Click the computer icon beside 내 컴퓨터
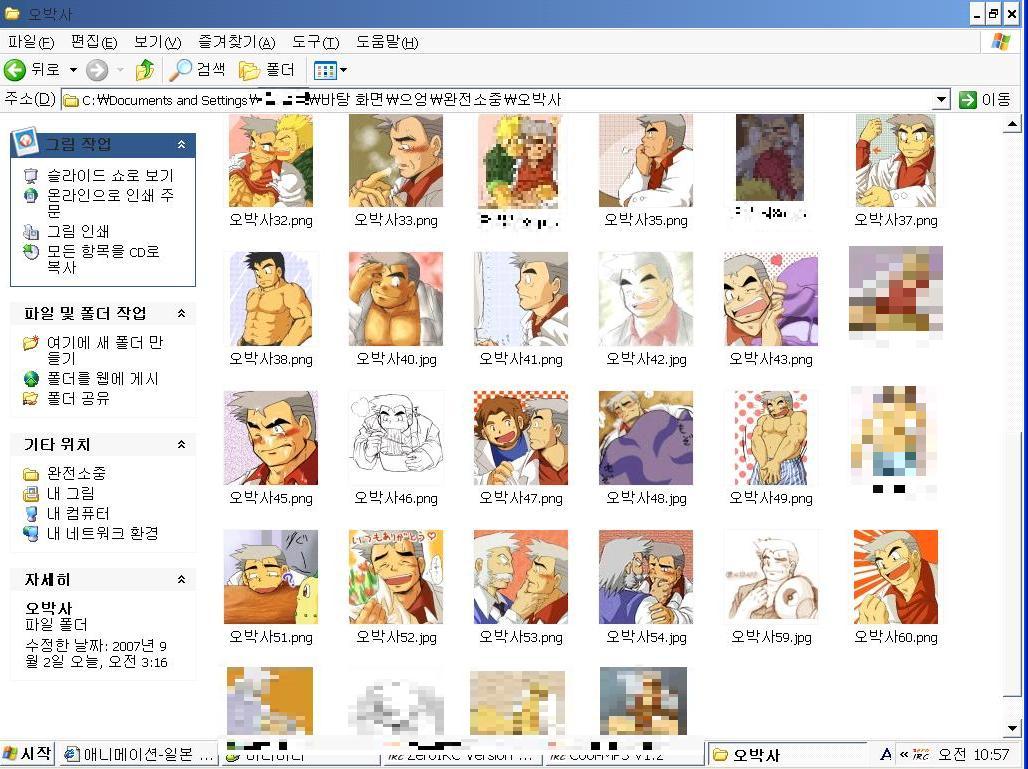 tap(31, 513)
